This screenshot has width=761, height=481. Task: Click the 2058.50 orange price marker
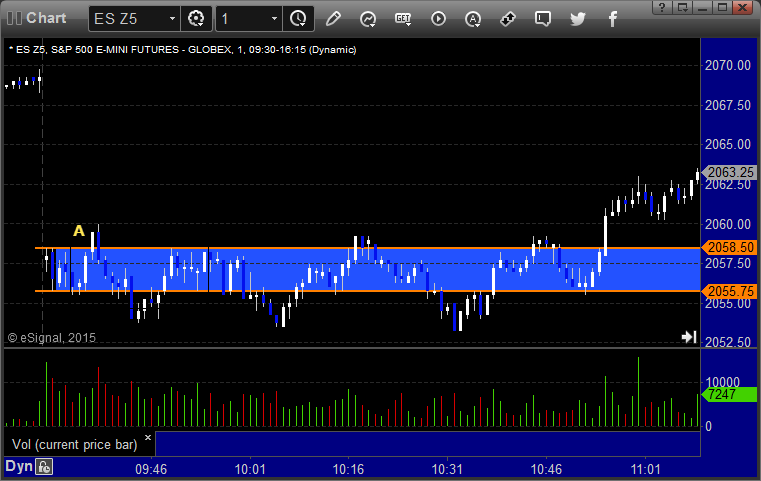(x=730, y=248)
